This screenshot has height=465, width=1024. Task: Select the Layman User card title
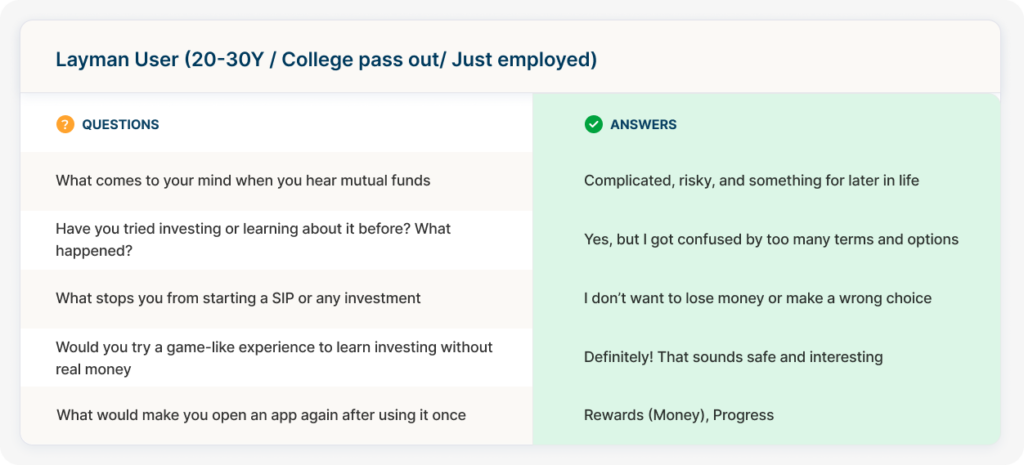[326, 59]
